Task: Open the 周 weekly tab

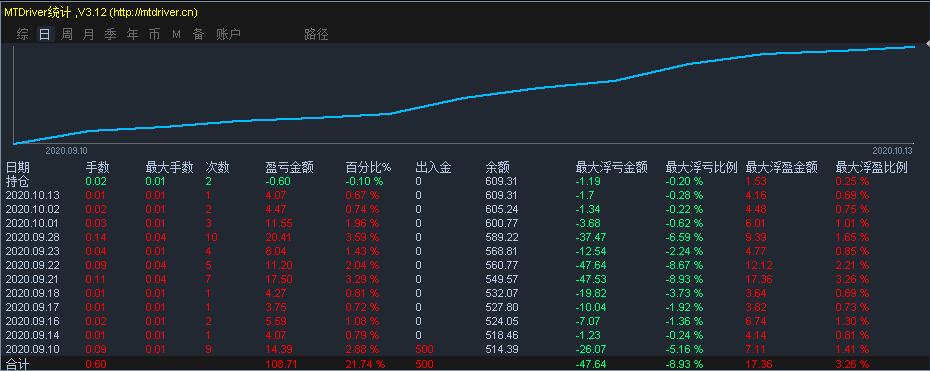Action: point(67,34)
